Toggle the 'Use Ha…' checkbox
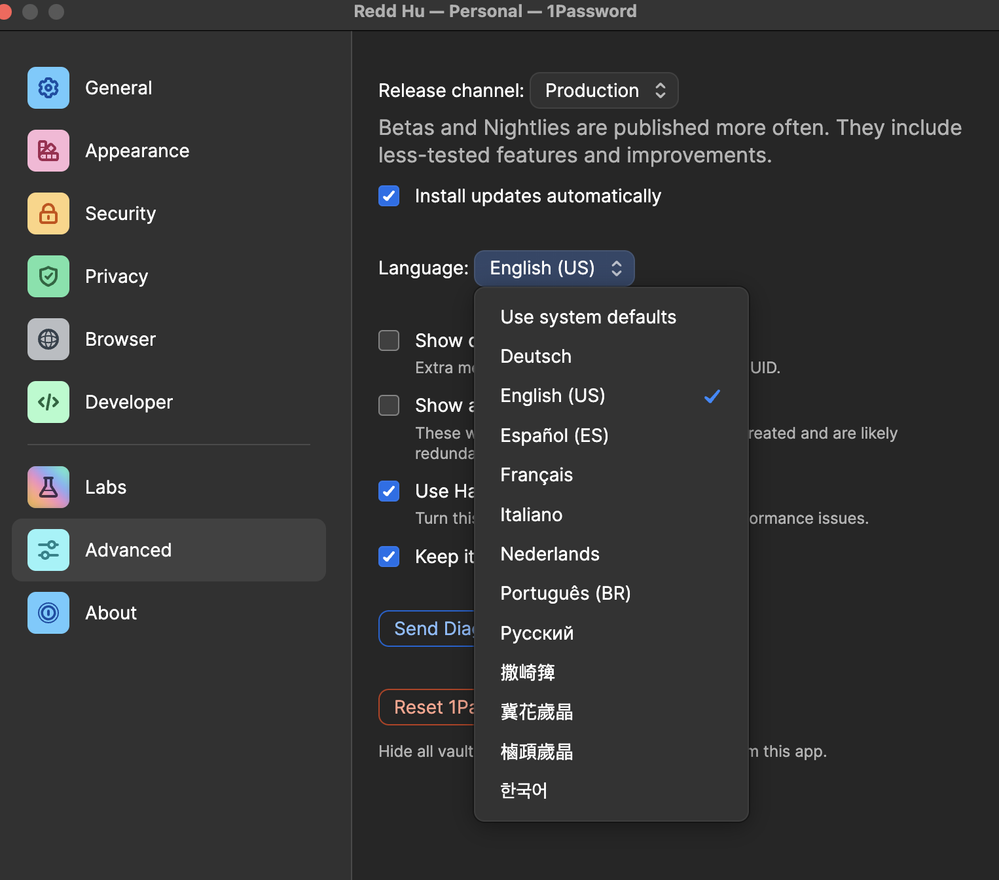 [x=389, y=491]
